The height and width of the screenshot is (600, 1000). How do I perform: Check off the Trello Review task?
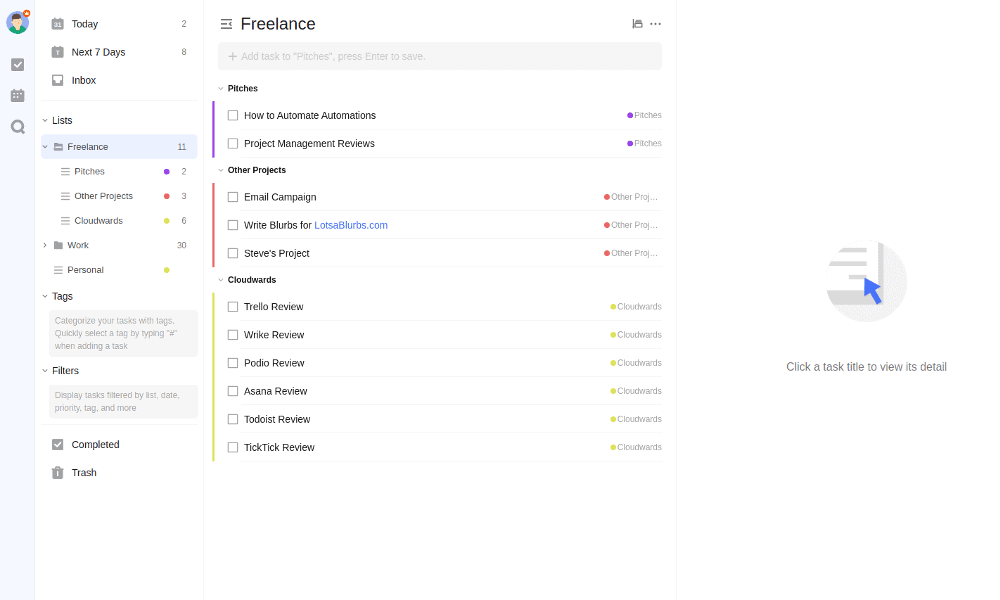(x=233, y=307)
